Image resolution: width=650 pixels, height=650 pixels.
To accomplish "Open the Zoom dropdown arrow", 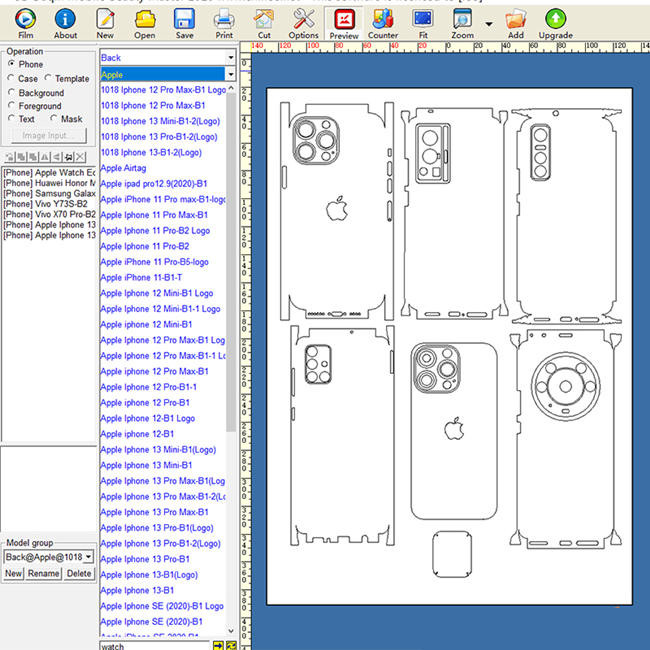I will tap(489, 24).
